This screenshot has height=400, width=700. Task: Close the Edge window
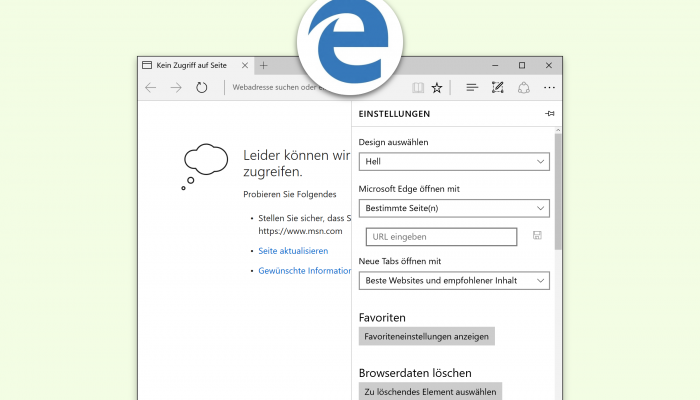click(549, 65)
